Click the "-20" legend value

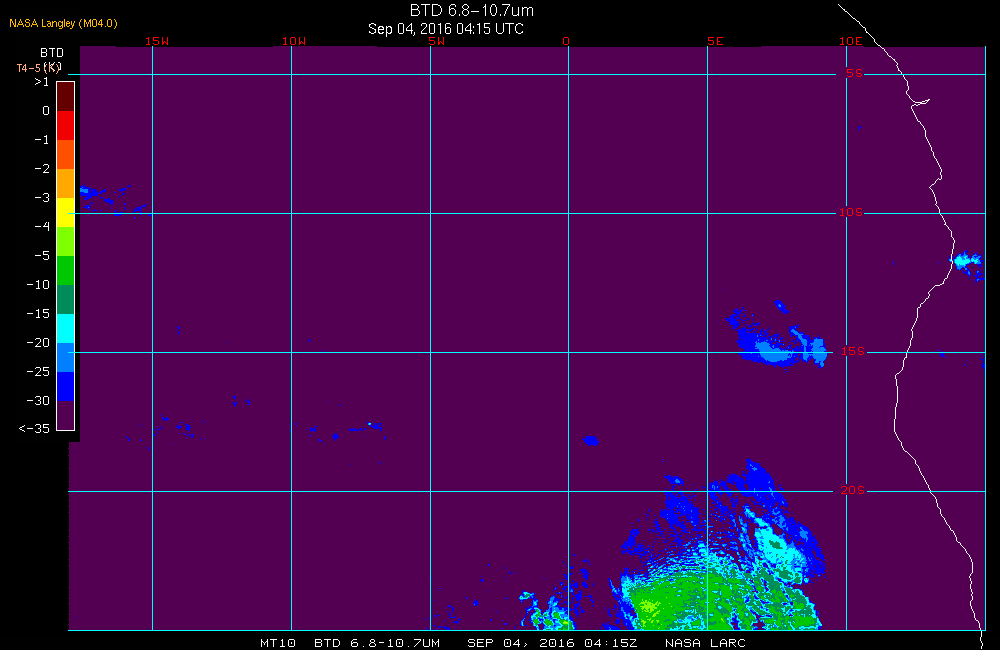(38, 343)
